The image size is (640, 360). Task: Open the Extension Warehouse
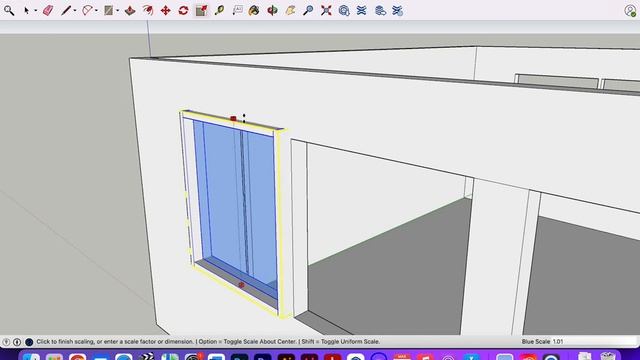pyautogui.click(x=362, y=11)
